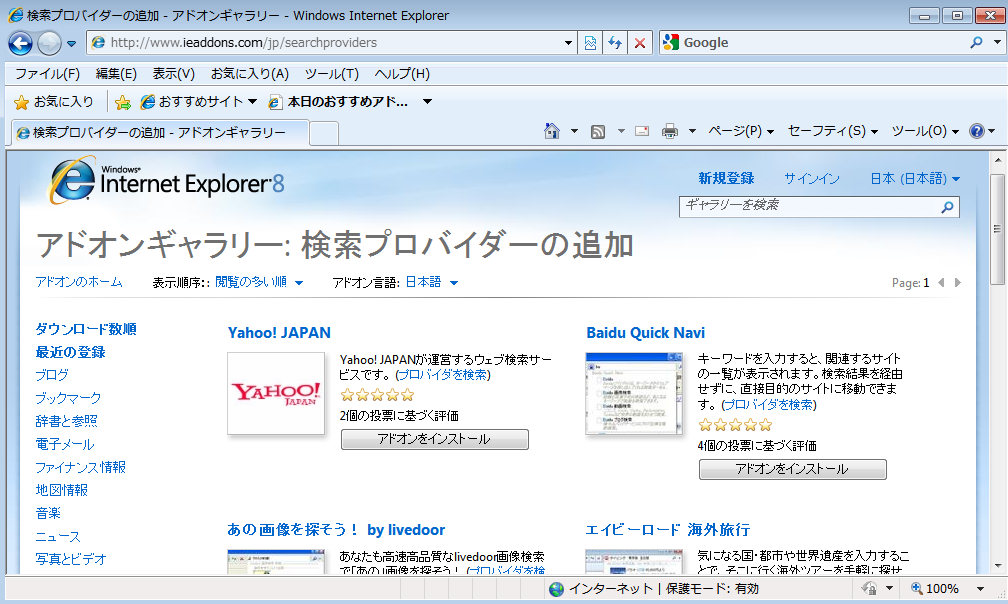Open the 辞書と参照 category
This screenshot has height=604, width=1008.
pyautogui.click(x=67, y=421)
